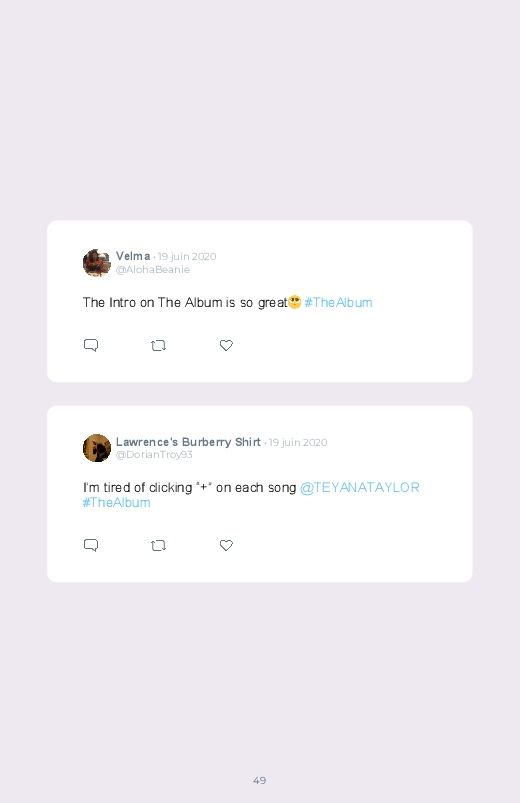The height and width of the screenshot is (803, 520).
Task: Click Velma's tweet date 19 juin 2020
Action: 187,257
